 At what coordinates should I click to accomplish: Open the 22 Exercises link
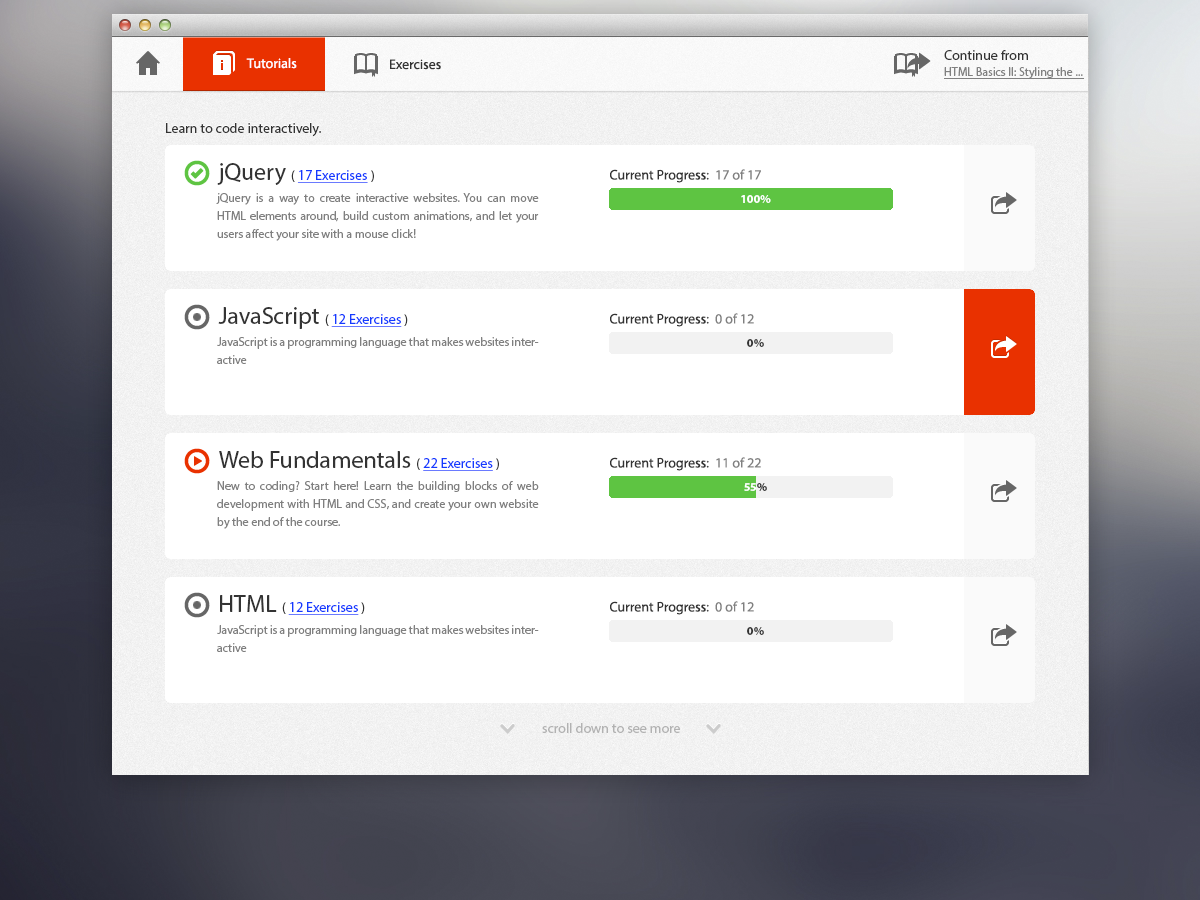click(x=458, y=464)
